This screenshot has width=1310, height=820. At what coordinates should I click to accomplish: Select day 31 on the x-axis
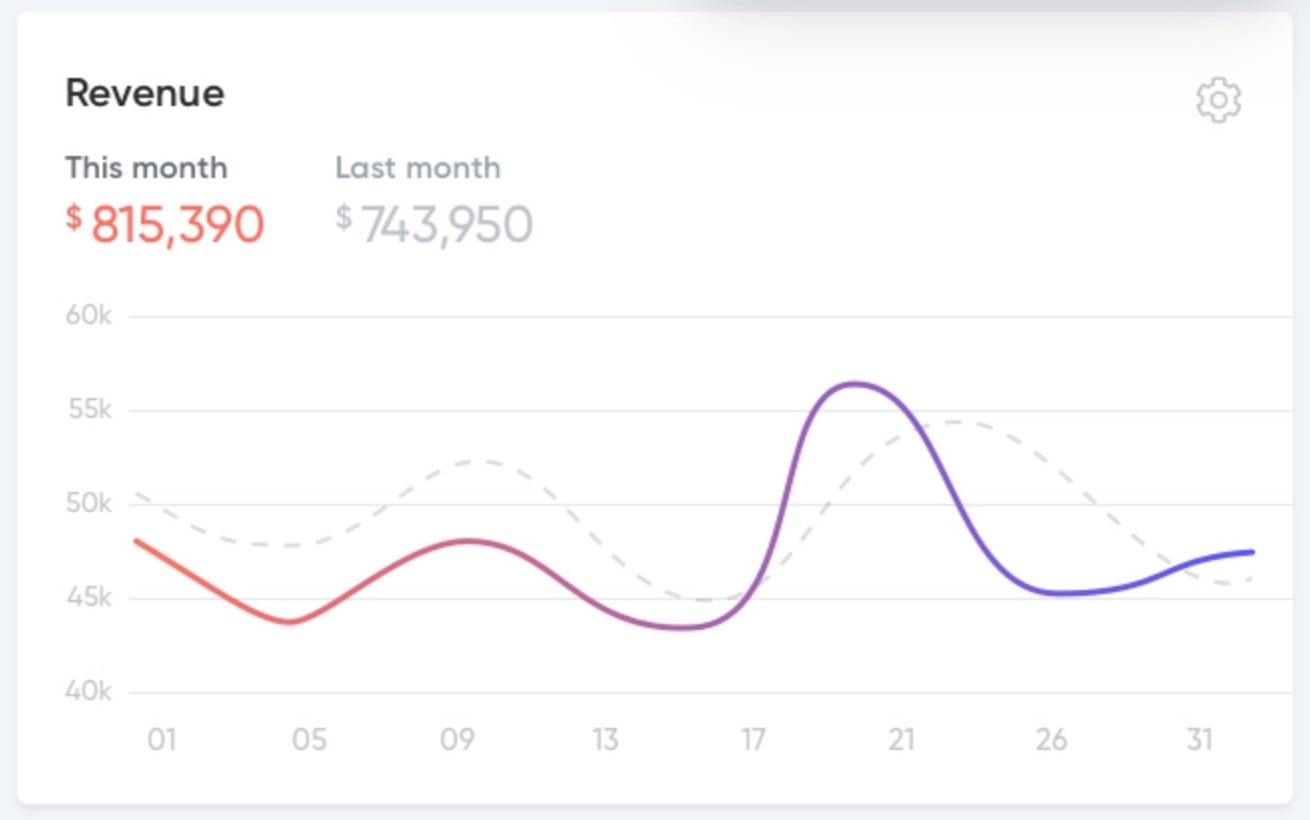point(1199,740)
